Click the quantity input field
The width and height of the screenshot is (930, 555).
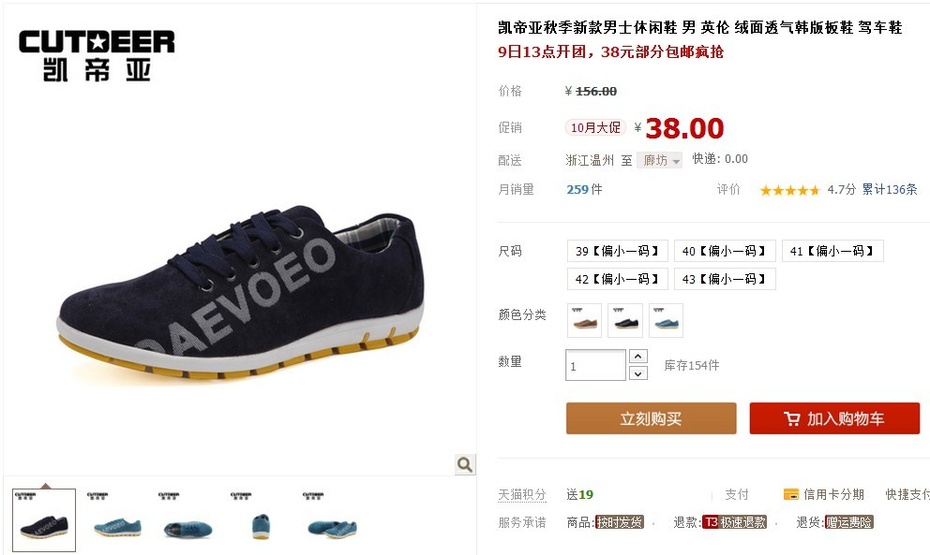(595, 365)
